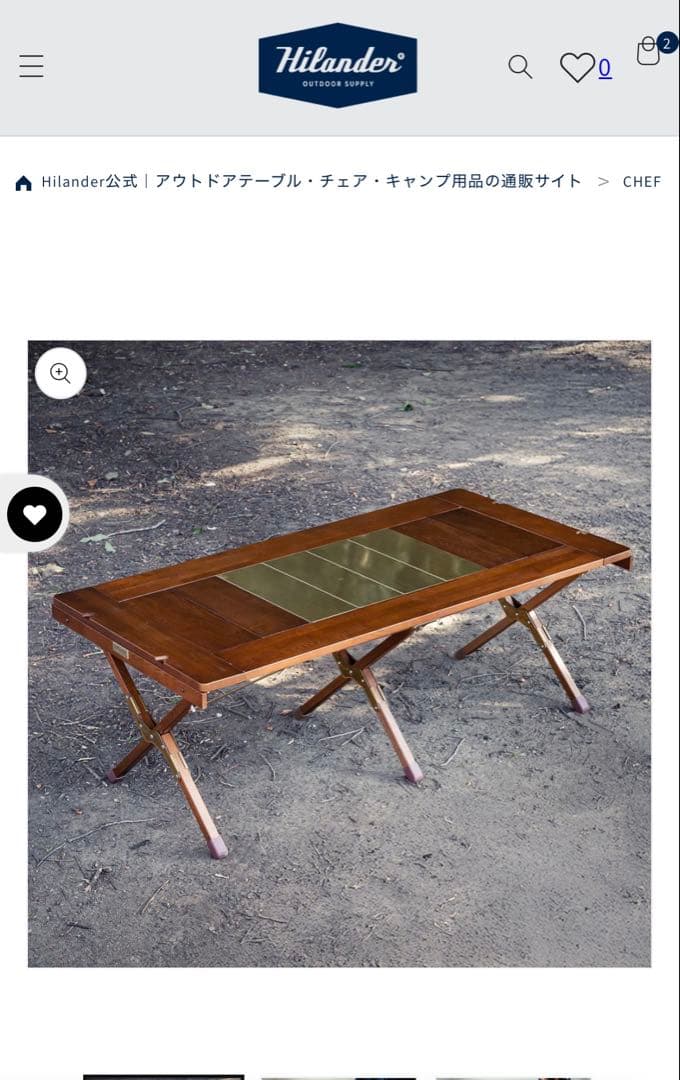Zoom product photo with magnifier-plus icon

click(x=61, y=373)
